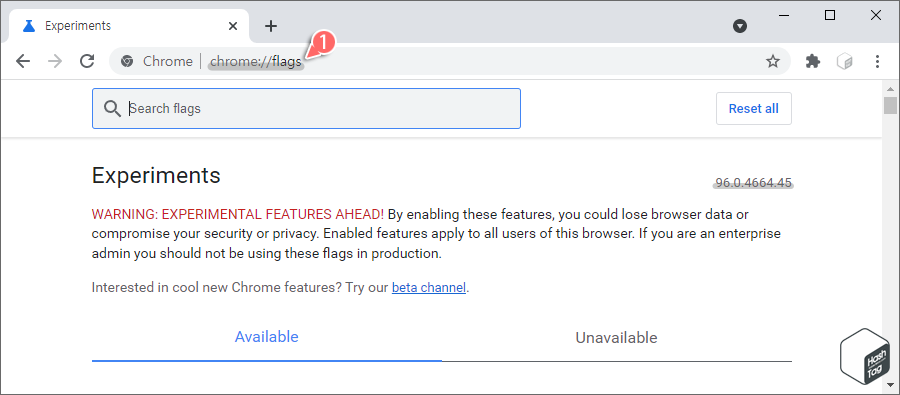Screen dimensions: 900x395
Task: Click the page's vertical scrollbar thumb
Action: [x=890, y=106]
